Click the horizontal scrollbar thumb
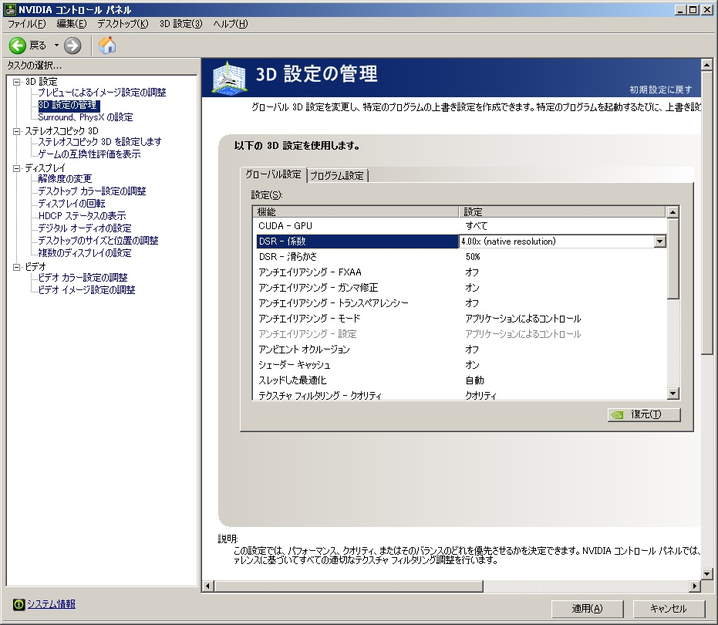Image resolution: width=718 pixels, height=625 pixels. (349, 586)
